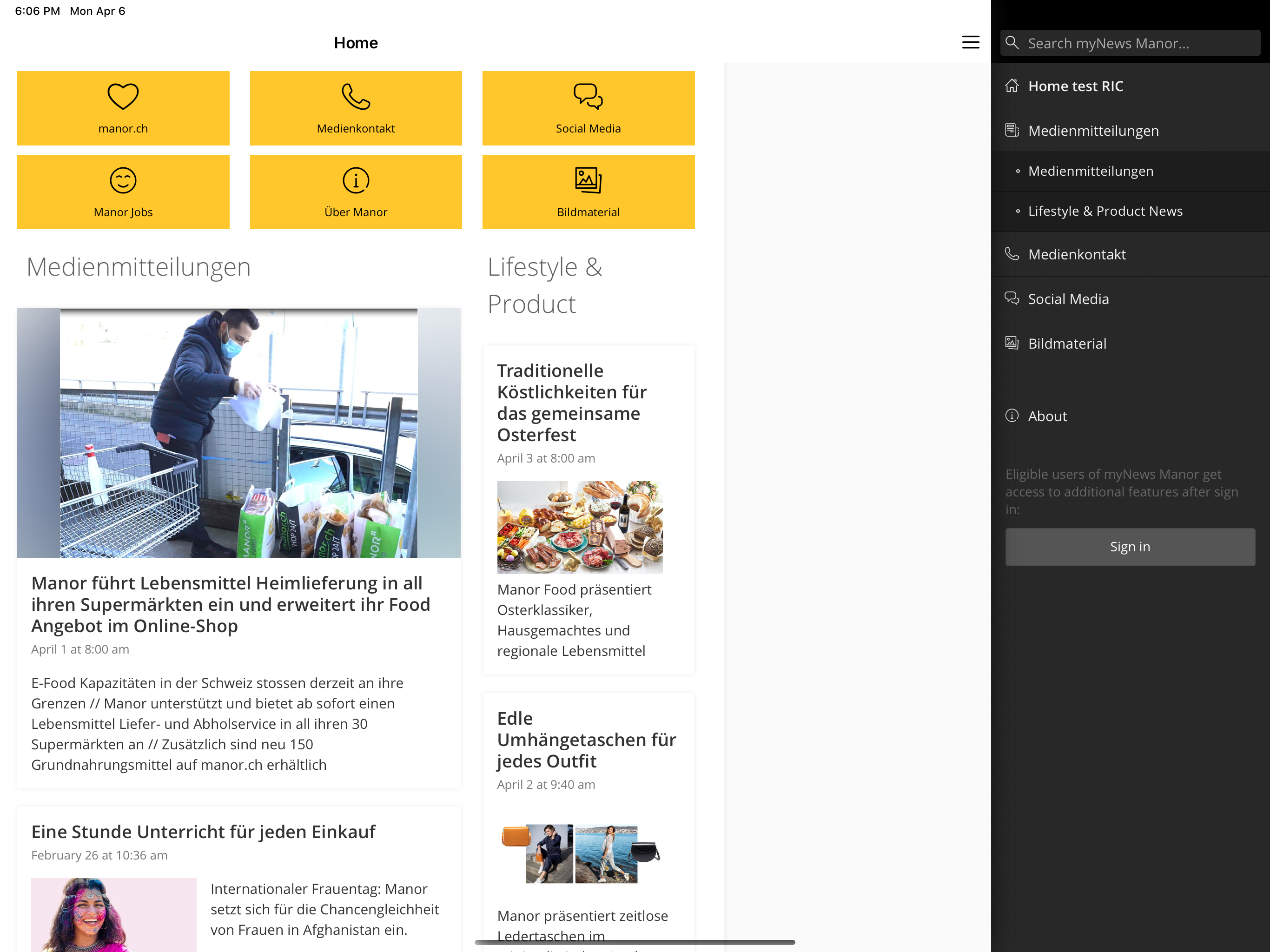Open the Easter food spread thumbnail

(580, 527)
